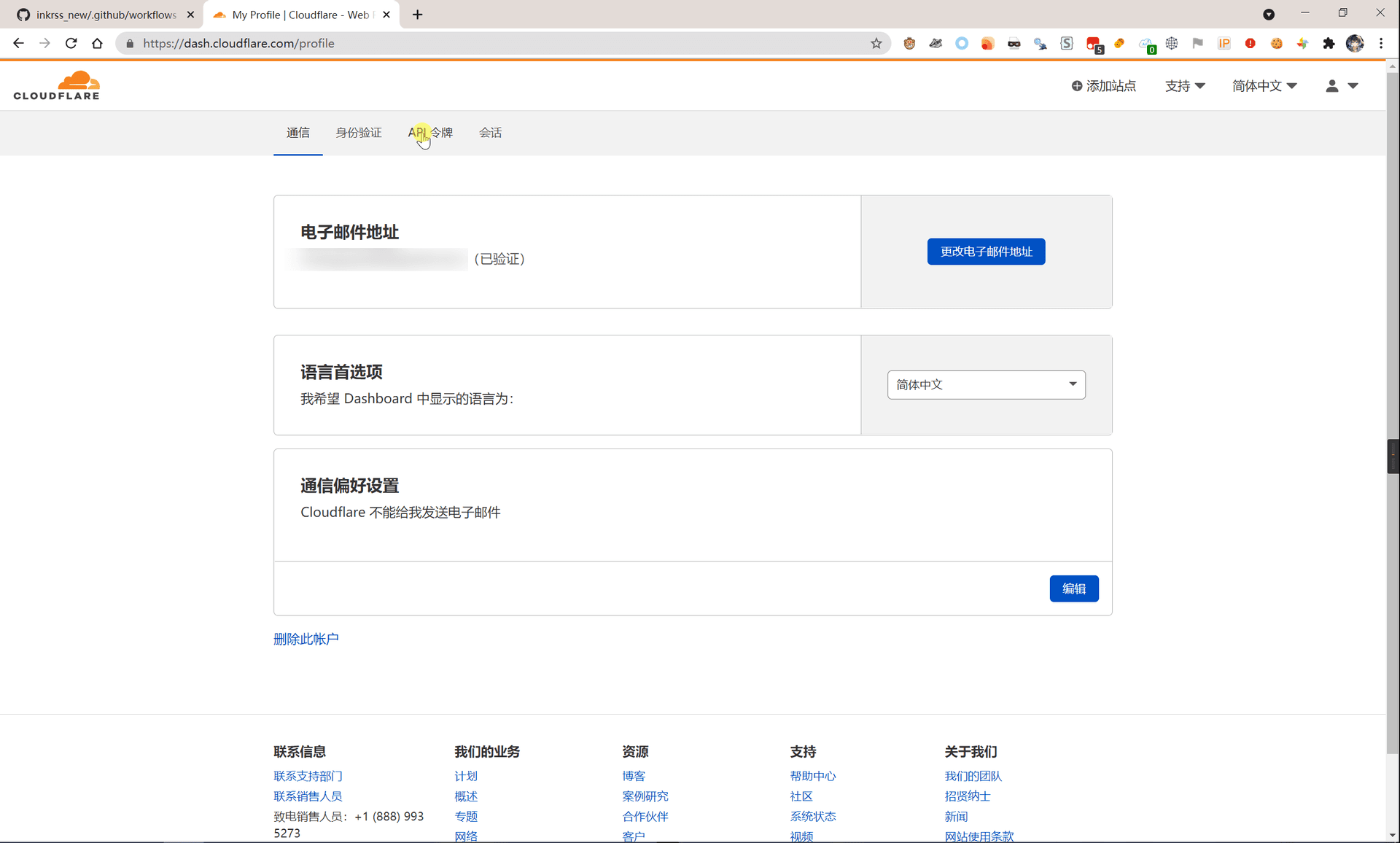Open the 招贤纳士 footer link

point(968,796)
